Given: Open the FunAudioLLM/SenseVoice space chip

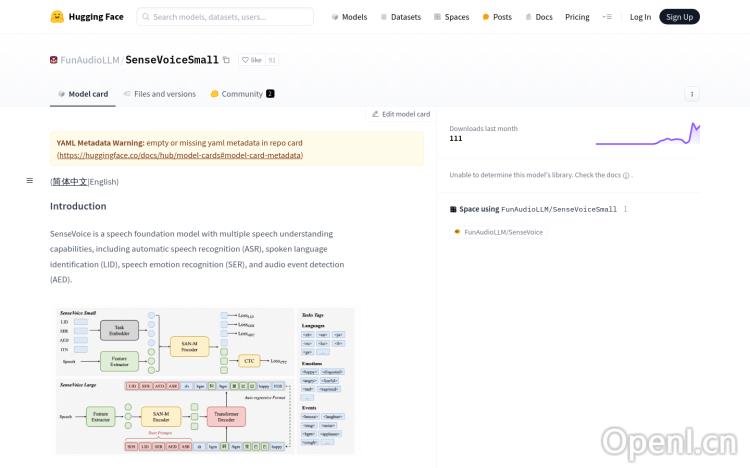Looking at the screenshot, I should click(x=498, y=231).
